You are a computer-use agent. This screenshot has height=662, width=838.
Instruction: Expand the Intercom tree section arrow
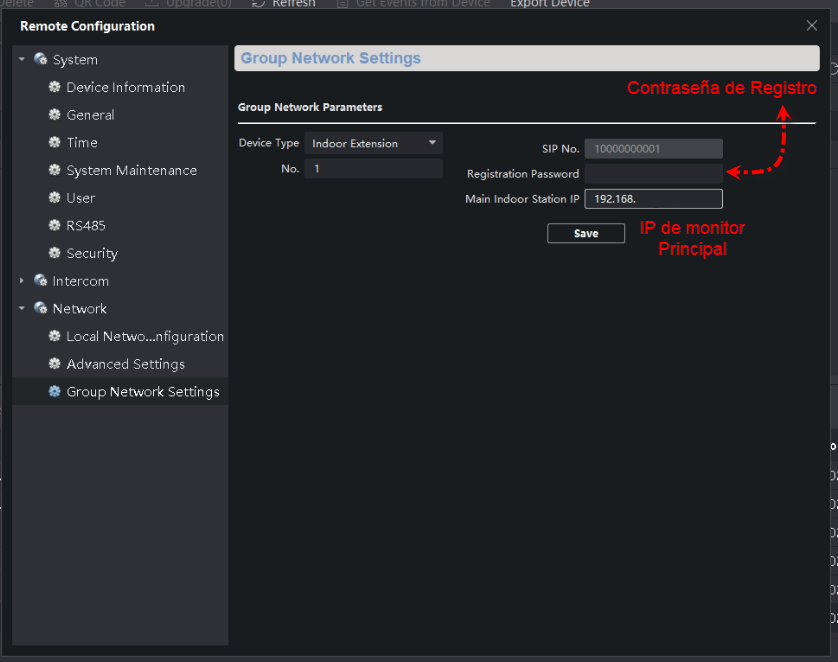click(x=22, y=281)
